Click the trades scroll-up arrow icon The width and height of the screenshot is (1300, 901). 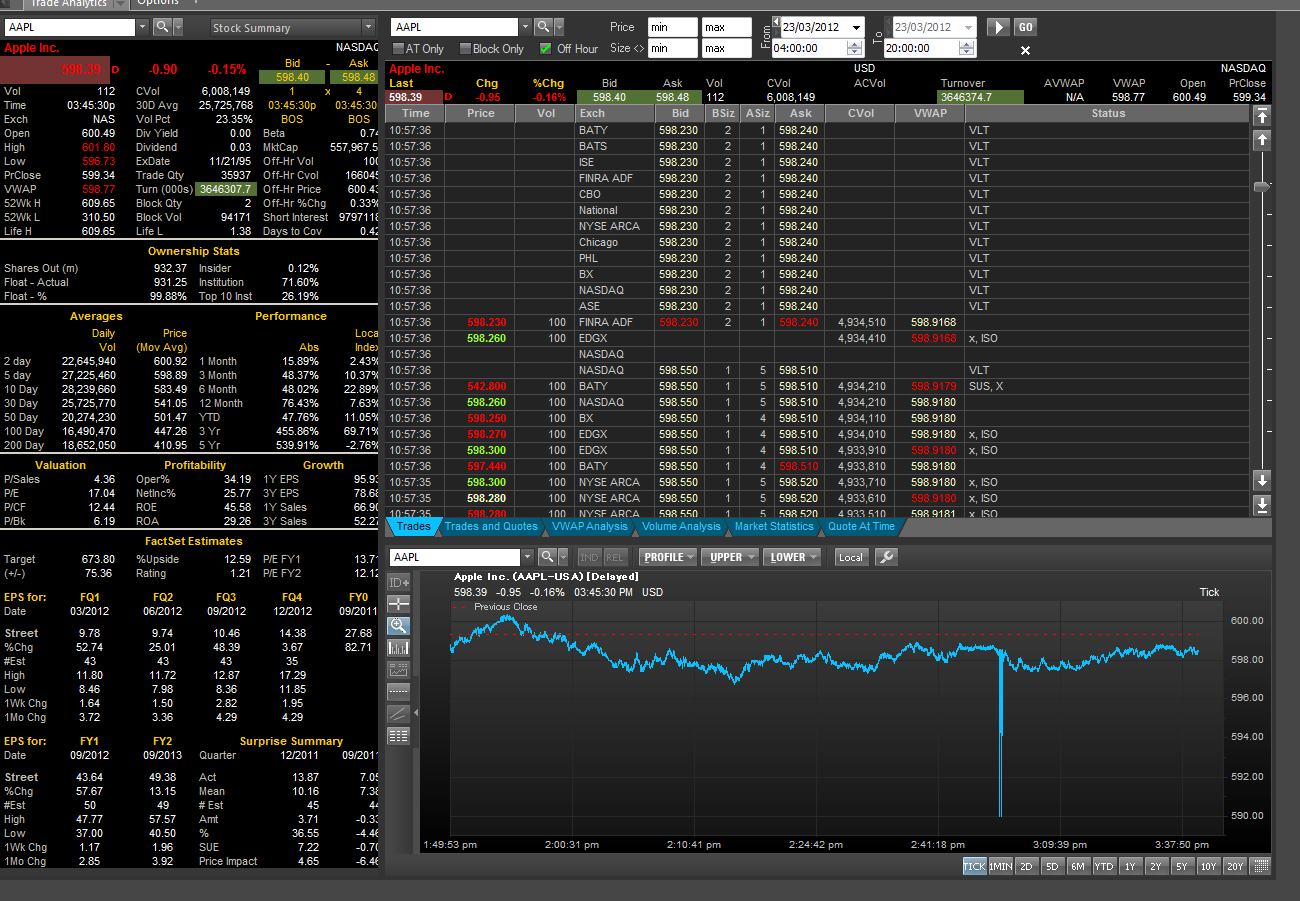click(x=1262, y=141)
